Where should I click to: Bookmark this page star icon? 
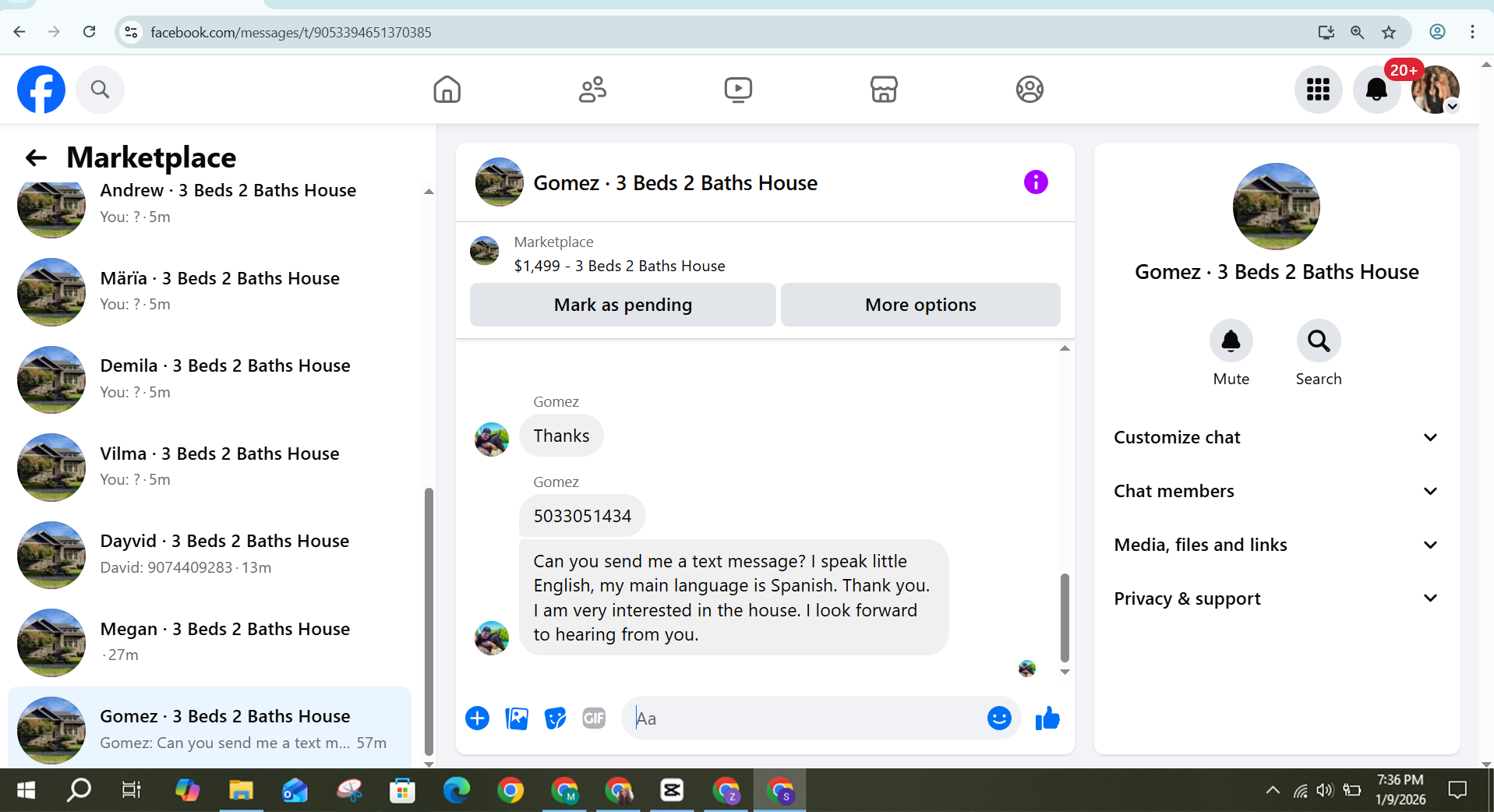coord(1389,32)
